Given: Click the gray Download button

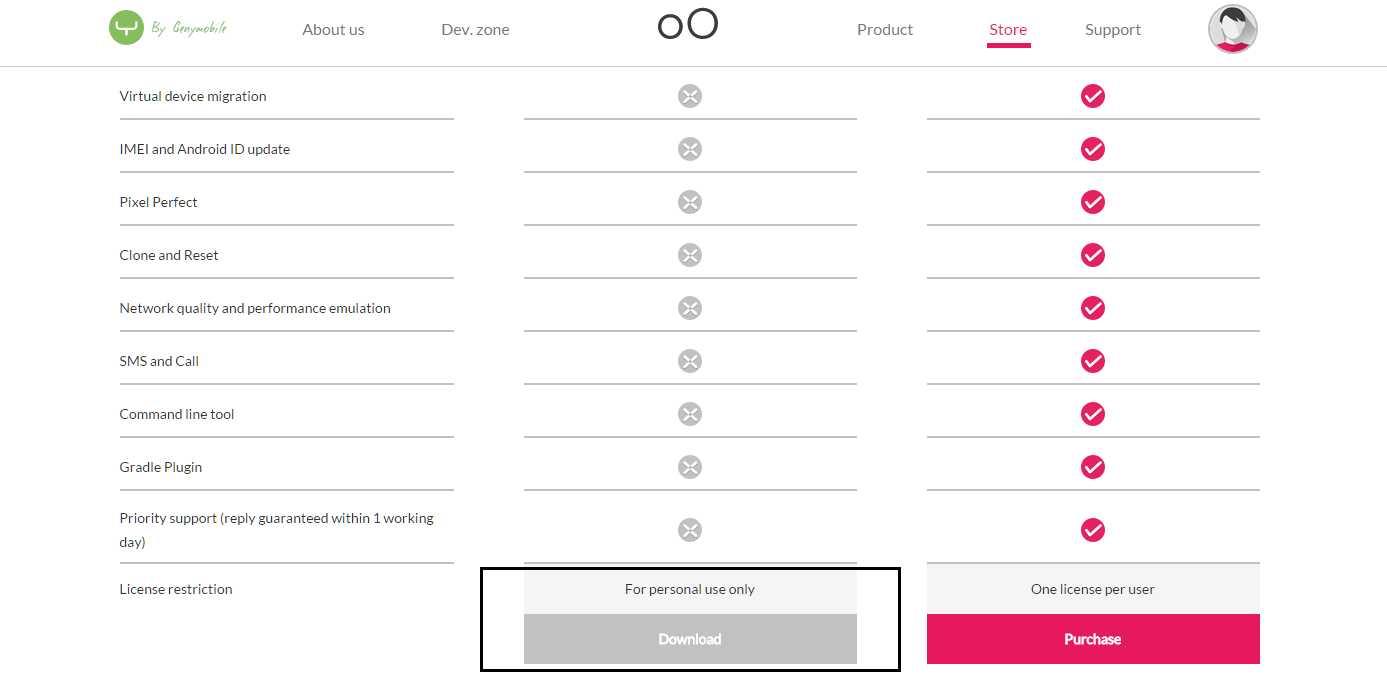Looking at the screenshot, I should (690, 639).
